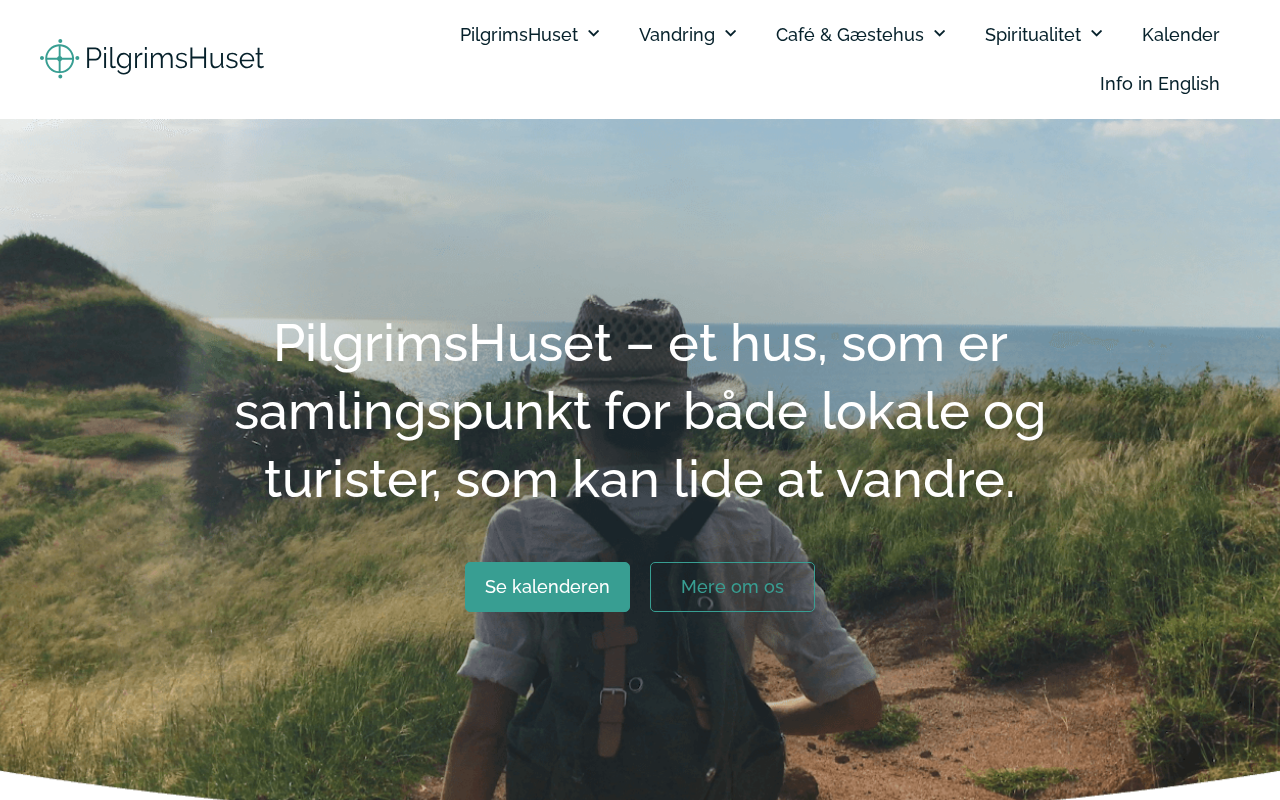Open the Spiritualitet menu item
This screenshot has height=800, width=1280.
point(1033,35)
